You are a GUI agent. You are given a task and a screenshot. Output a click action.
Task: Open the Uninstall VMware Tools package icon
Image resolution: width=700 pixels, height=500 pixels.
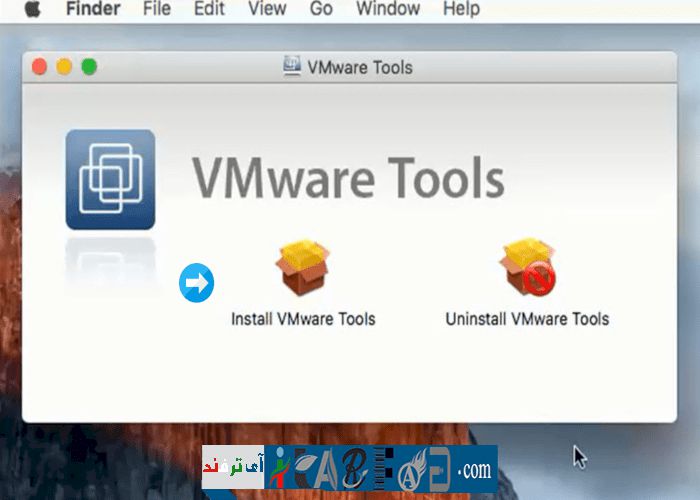click(527, 267)
